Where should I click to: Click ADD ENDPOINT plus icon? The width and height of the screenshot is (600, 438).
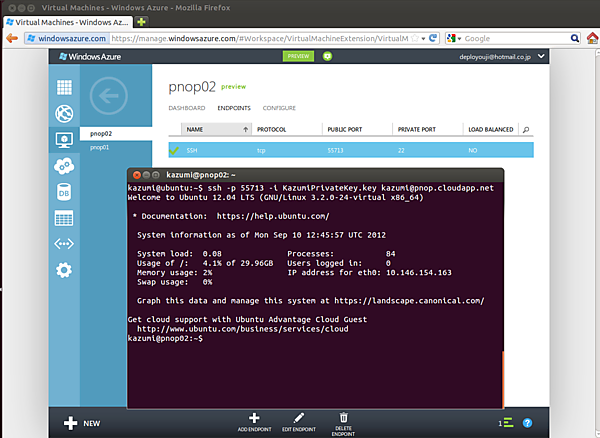254,418
